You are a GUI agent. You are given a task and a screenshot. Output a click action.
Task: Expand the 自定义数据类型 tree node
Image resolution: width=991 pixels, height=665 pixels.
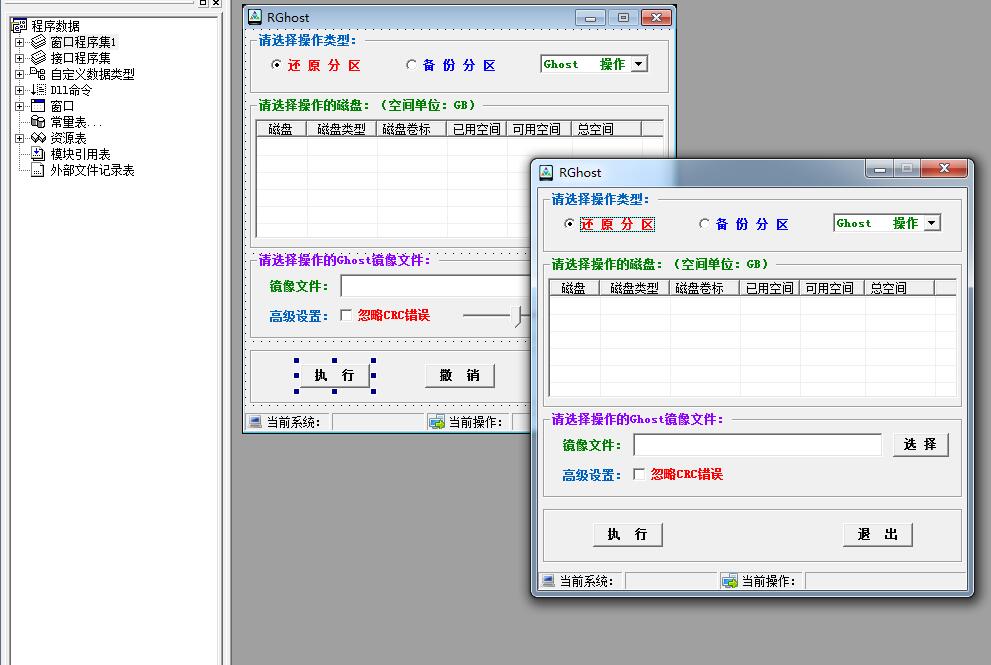click(20, 74)
